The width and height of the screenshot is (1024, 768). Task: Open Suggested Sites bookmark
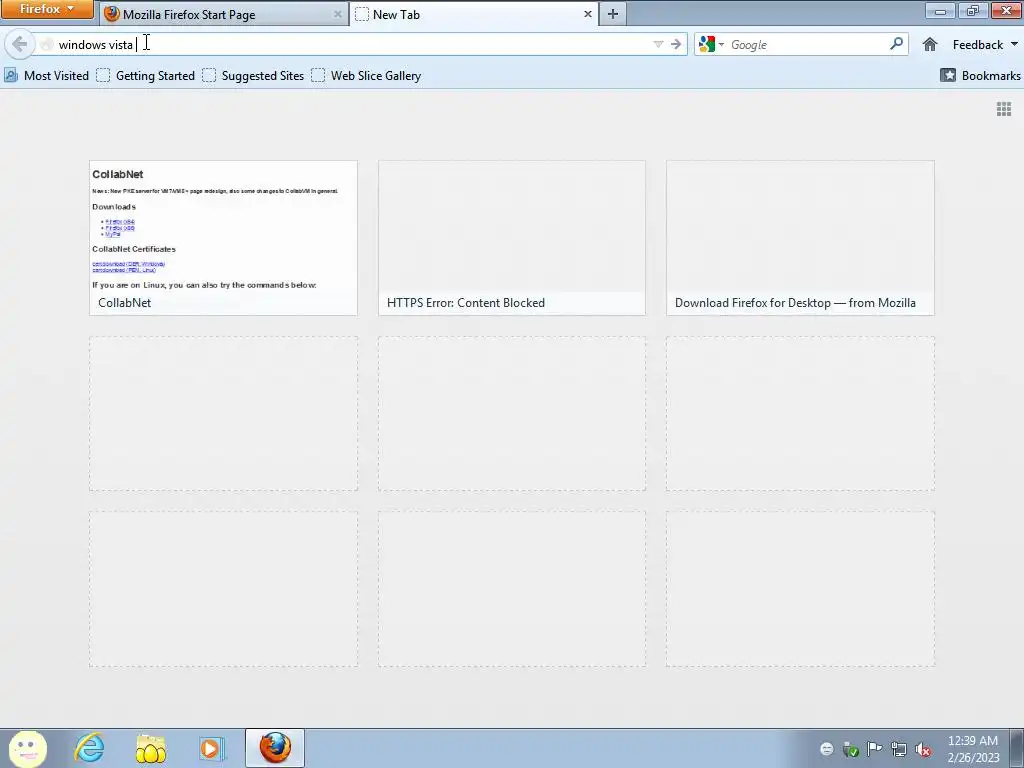coord(253,76)
